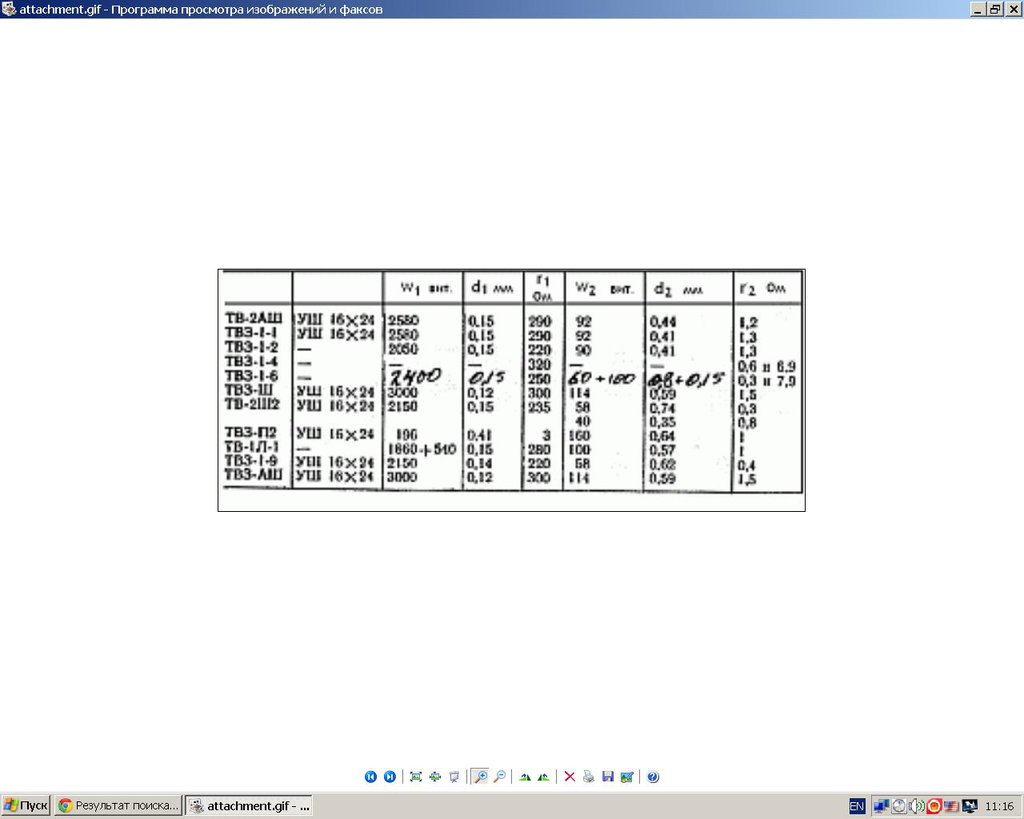1024x819 pixels.
Task: Start the slide show
Action: pyautogui.click(x=454, y=776)
